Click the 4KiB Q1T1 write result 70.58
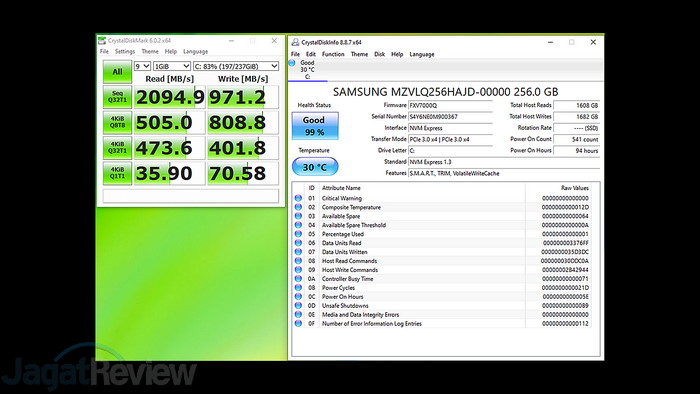Viewport: 700px width, 394px height. 243,173
